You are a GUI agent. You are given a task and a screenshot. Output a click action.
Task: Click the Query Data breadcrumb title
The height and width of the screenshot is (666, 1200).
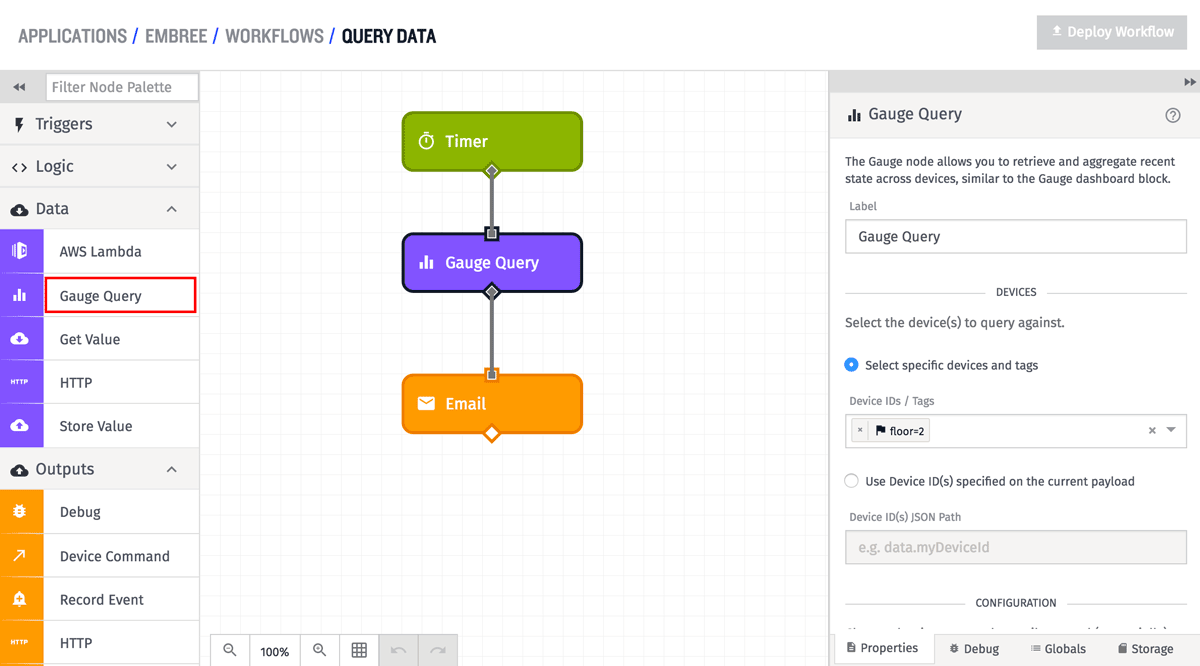[x=389, y=36]
